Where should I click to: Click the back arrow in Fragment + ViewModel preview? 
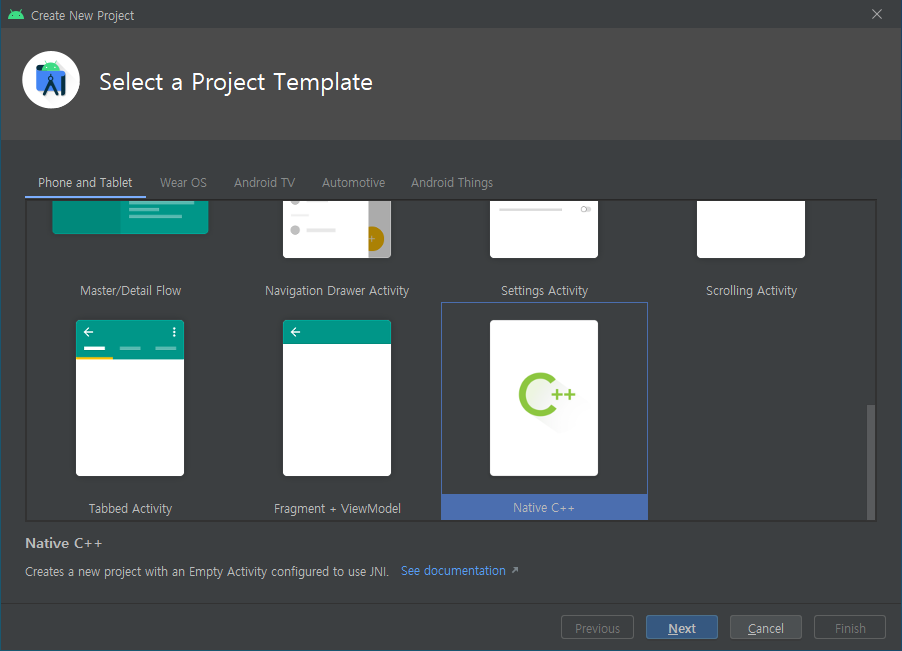296,332
